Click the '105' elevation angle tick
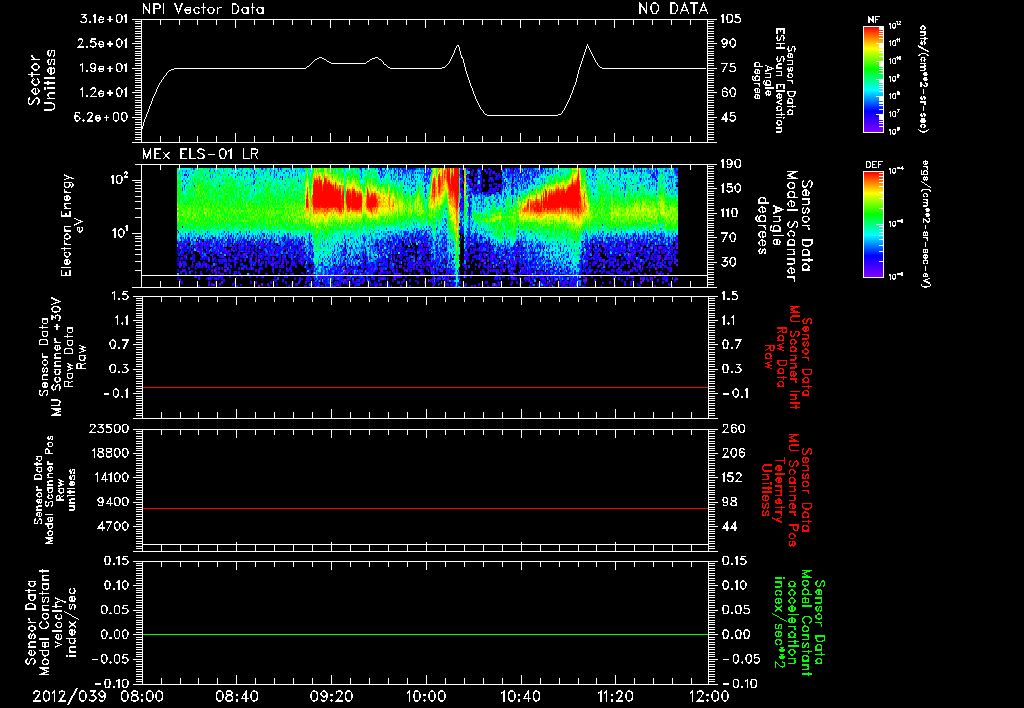Image resolution: width=1024 pixels, height=708 pixels. coord(731,19)
